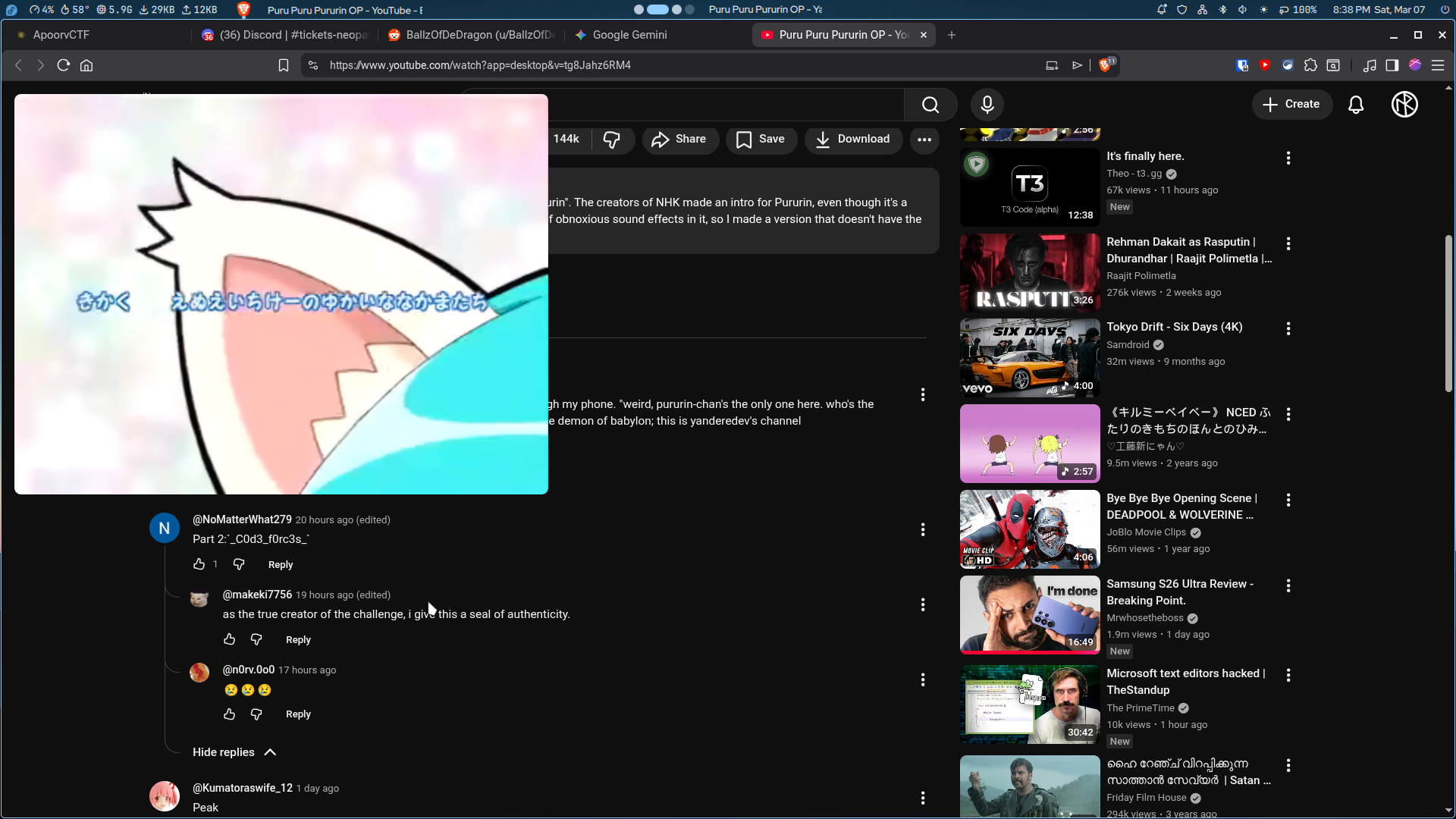Like the @n0rv.0o0 reply
The image size is (1456, 819).
(230, 714)
